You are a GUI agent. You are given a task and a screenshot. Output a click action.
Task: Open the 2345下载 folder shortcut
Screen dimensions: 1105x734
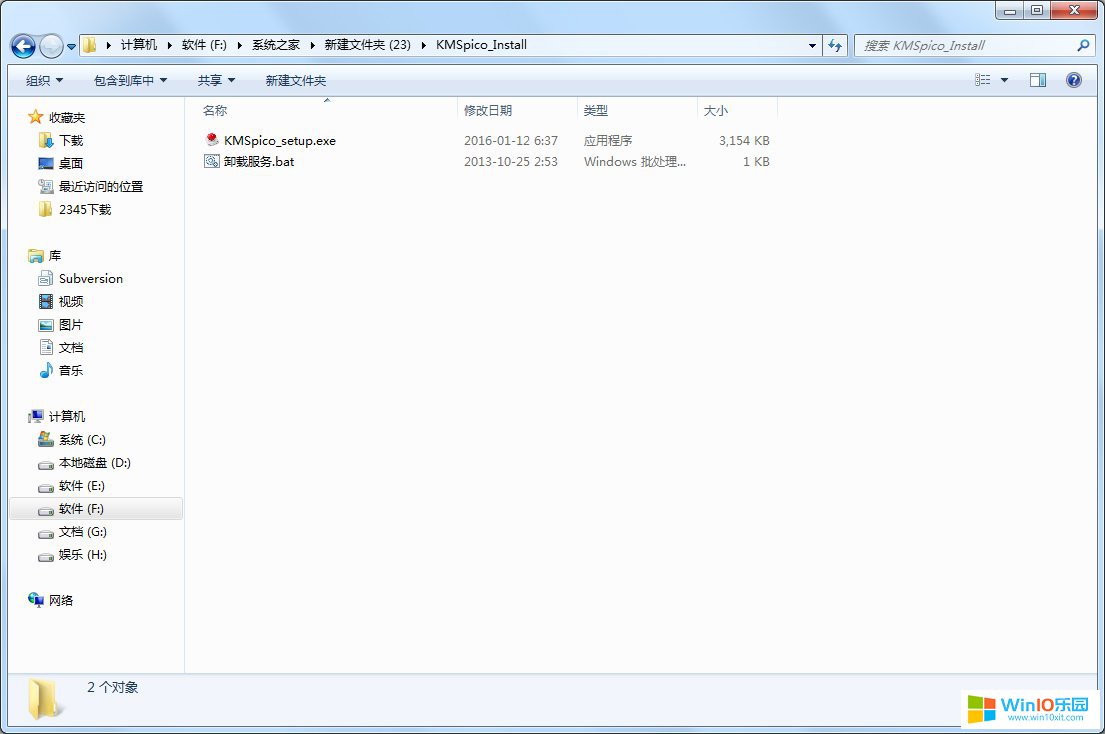pyautogui.click(x=85, y=209)
